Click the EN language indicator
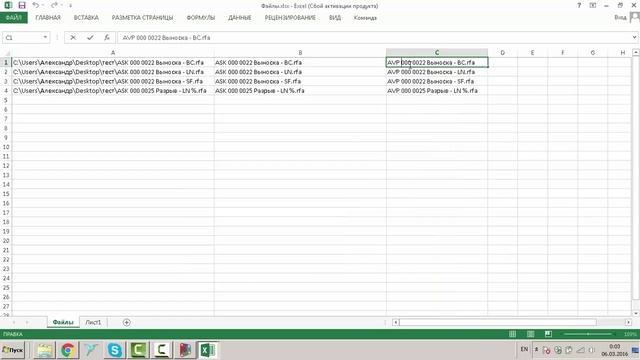 [524, 349]
